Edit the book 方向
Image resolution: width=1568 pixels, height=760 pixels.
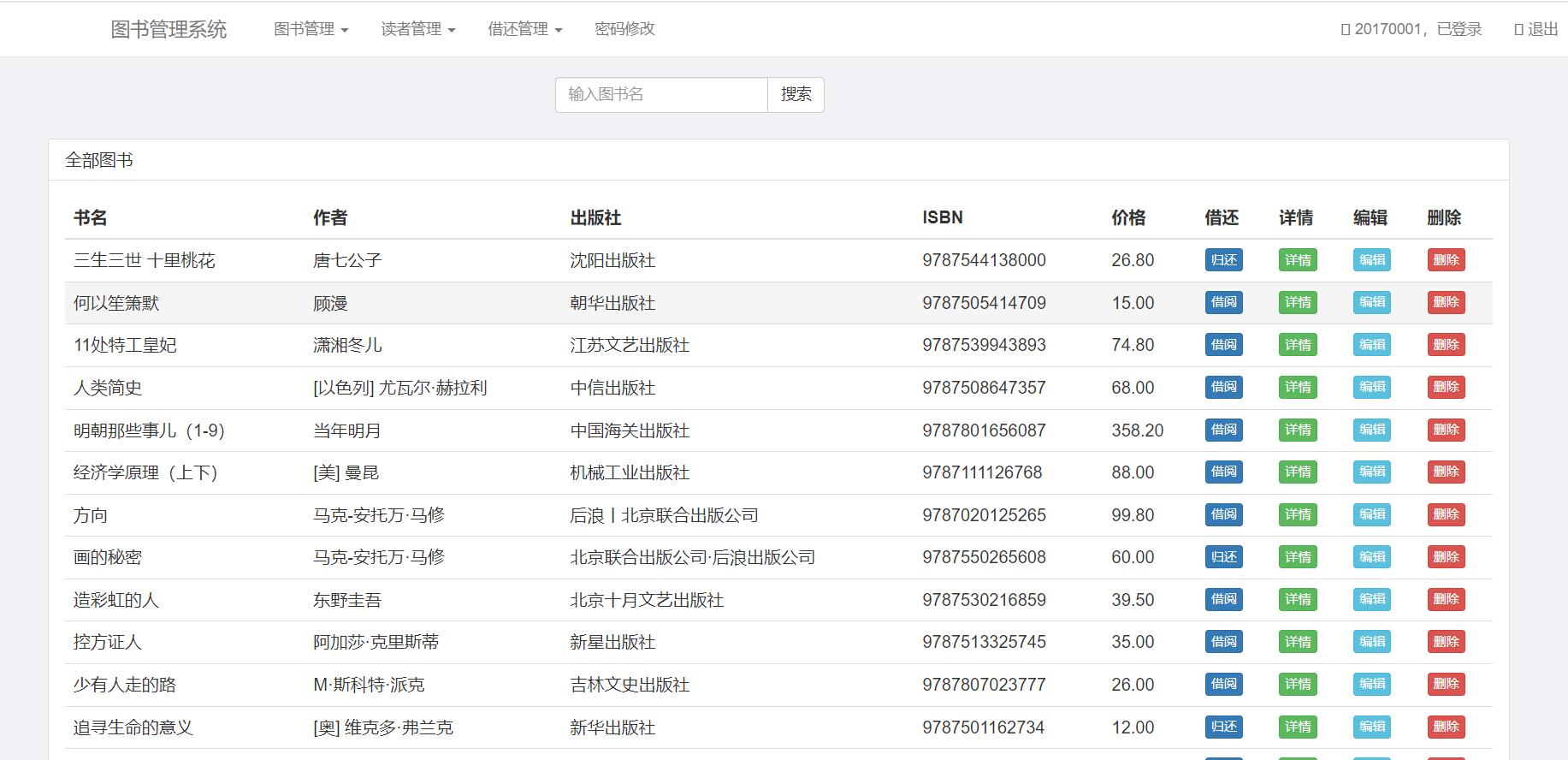pos(1372,514)
